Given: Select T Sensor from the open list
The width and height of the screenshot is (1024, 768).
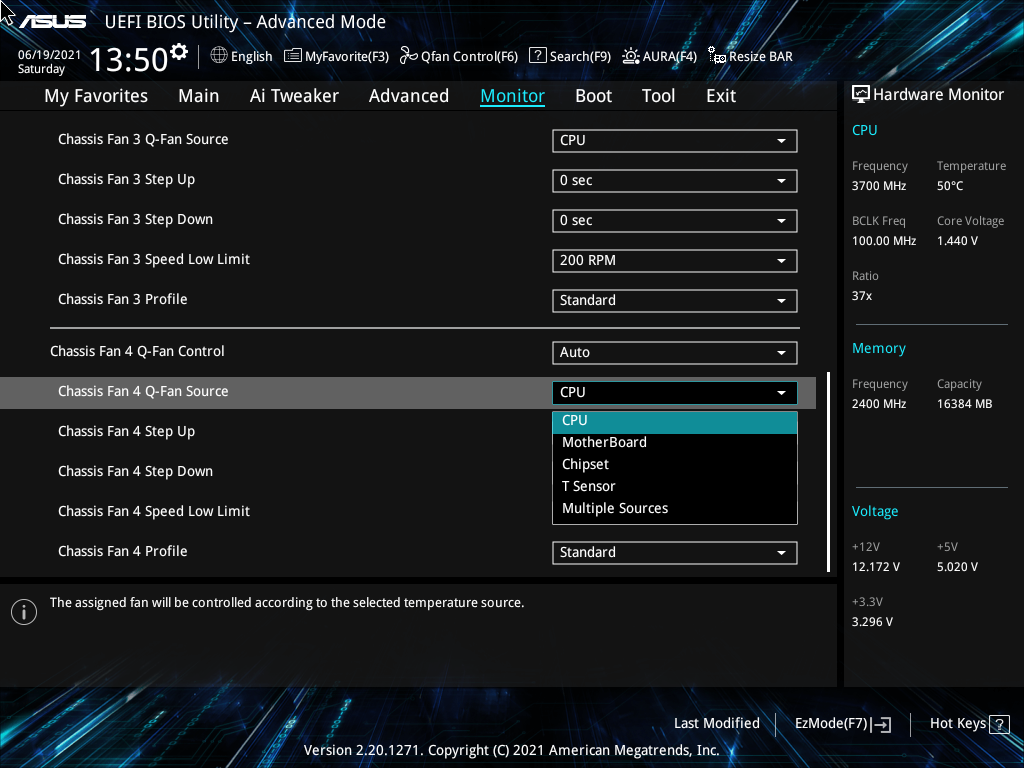Looking at the screenshot, I should point(589,486).
